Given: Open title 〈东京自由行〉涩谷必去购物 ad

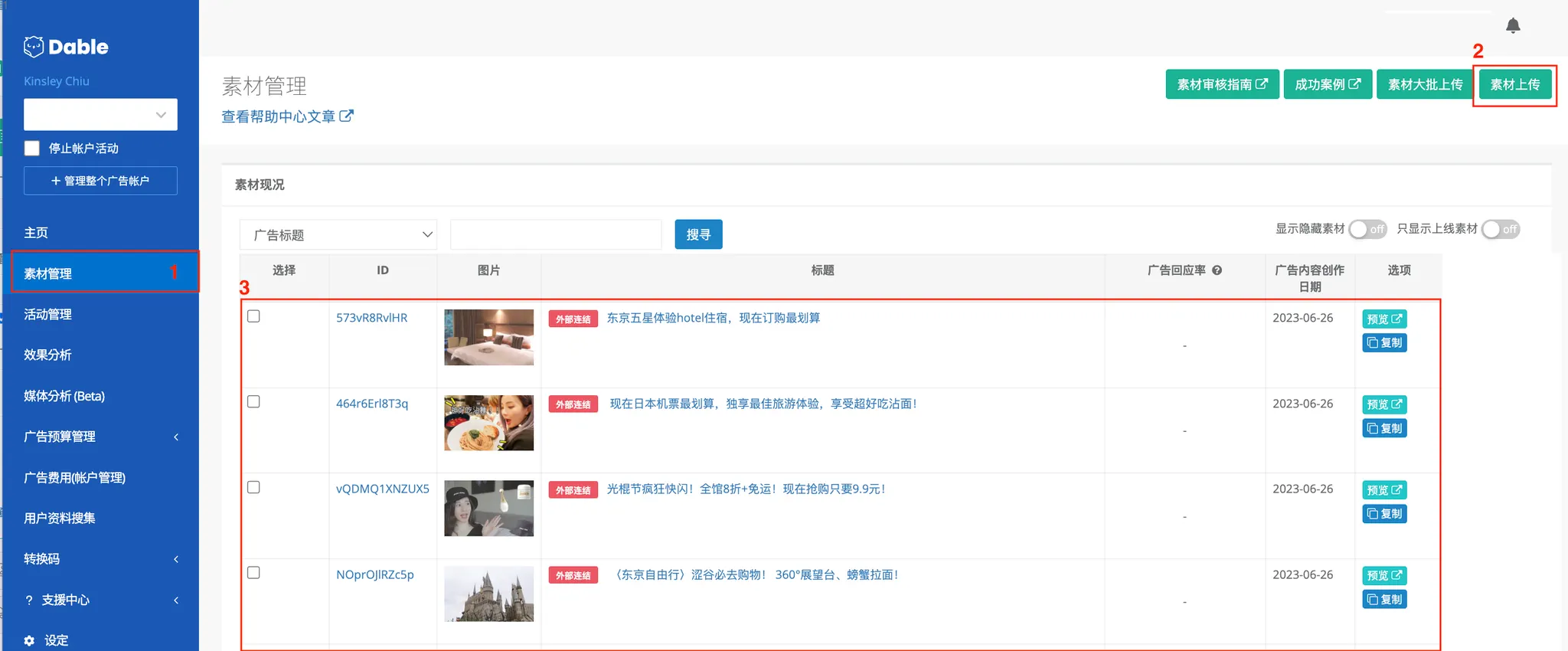Looking at the screenshot, I should pos(754,574).
